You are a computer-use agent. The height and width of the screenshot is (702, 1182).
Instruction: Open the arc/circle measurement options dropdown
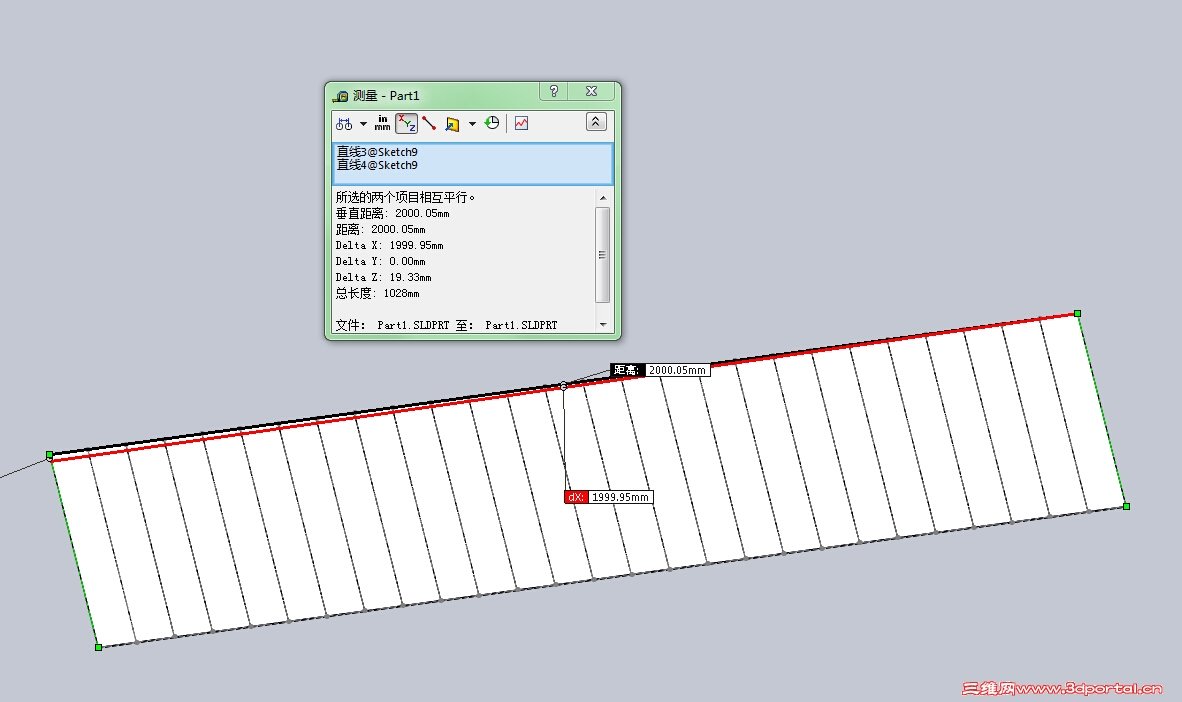pyautogui.click(x=363, y=124)
